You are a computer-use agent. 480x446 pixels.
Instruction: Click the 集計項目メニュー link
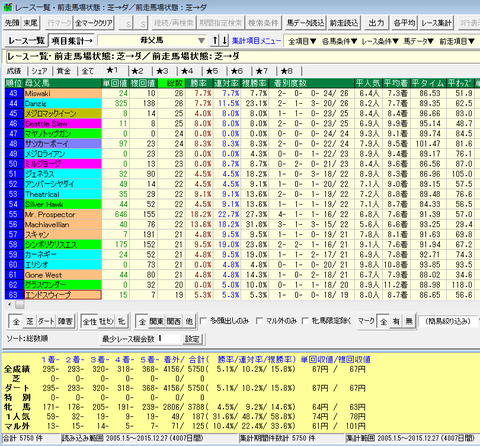tap(257, 41)
